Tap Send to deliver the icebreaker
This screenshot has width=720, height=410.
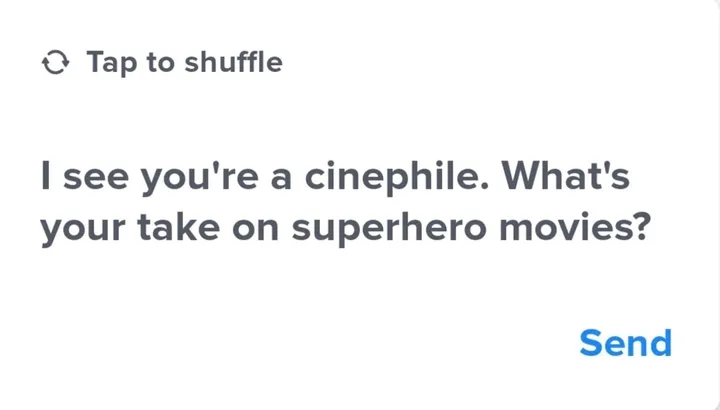(625, 343)
